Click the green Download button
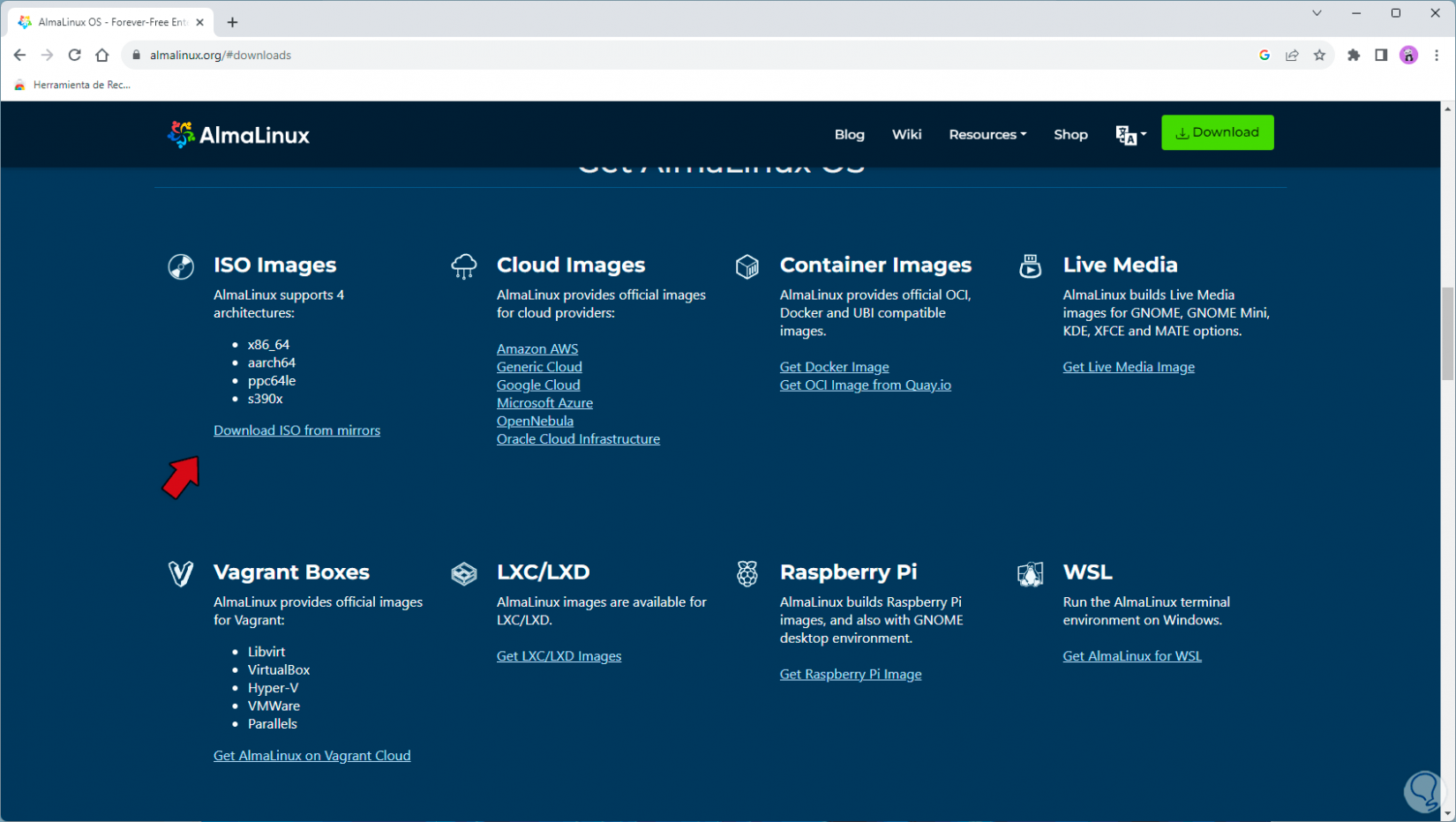The height and width of the screenshot is (822, 1456). pyautogui.click(x=1217, y=132)
